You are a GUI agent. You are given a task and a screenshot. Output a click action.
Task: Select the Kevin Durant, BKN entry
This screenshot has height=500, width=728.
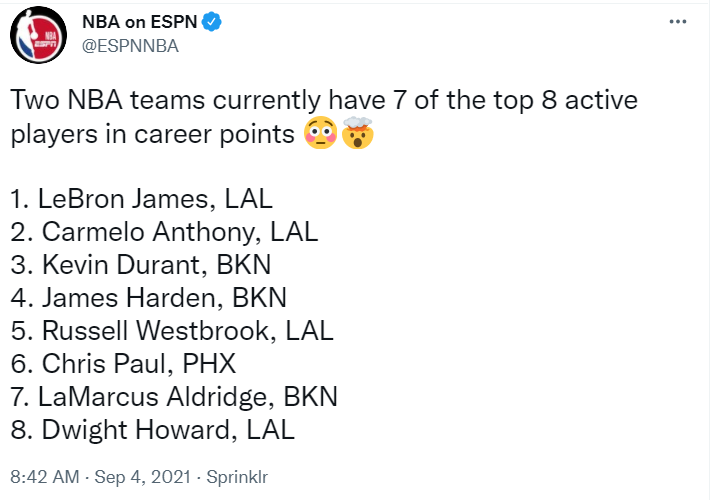(141, 265)
